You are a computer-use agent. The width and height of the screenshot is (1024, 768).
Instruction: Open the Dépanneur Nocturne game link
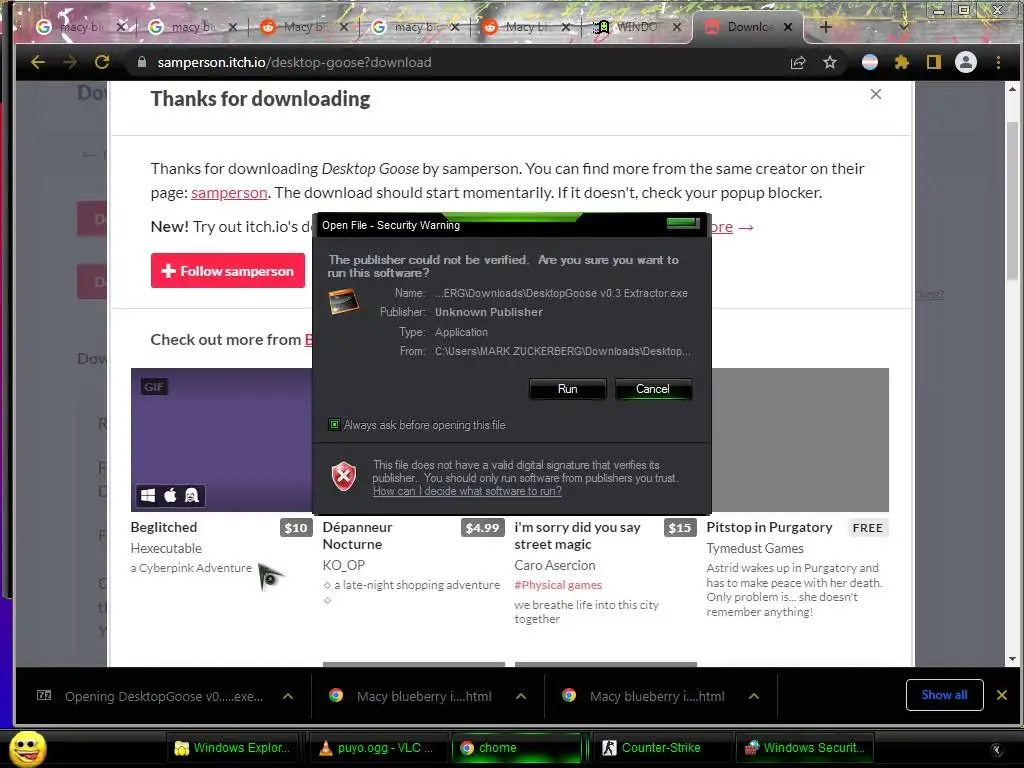[x=357, y=536]
